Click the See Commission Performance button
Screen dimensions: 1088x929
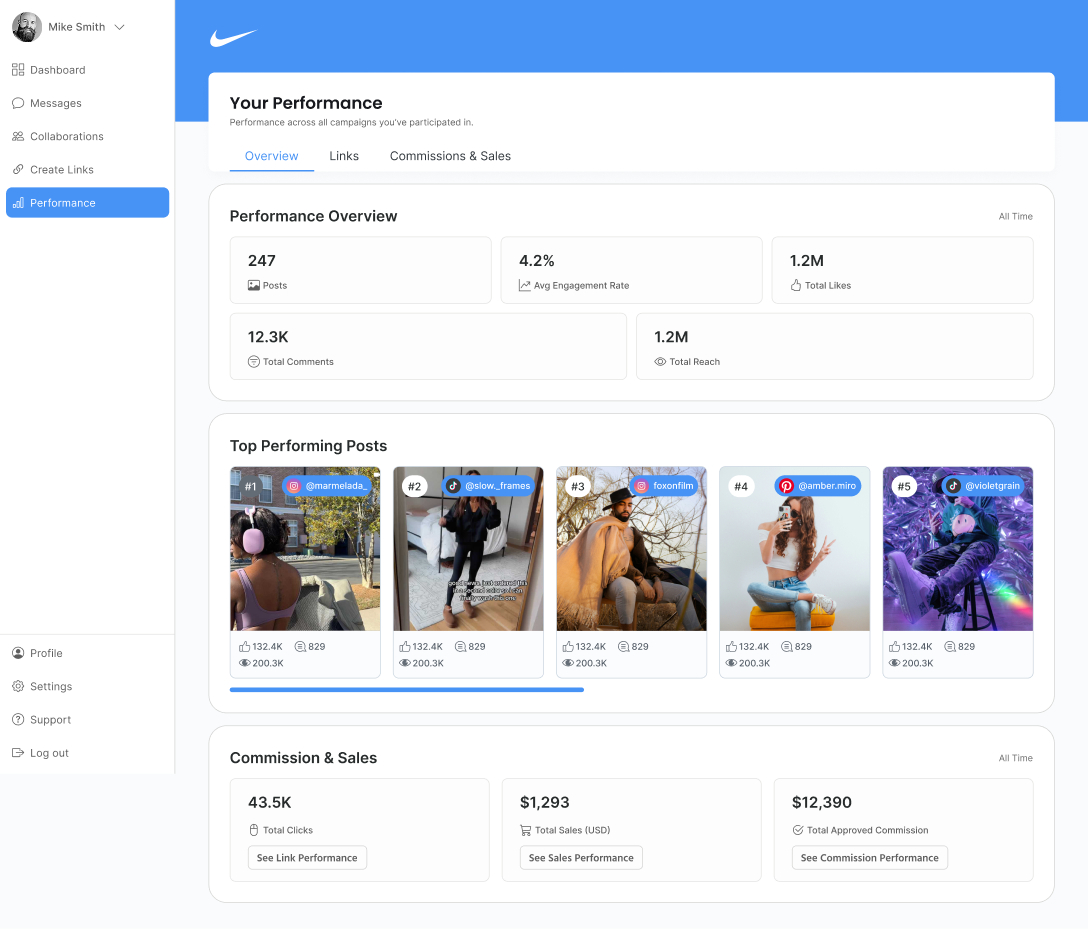tap(869, 857)
